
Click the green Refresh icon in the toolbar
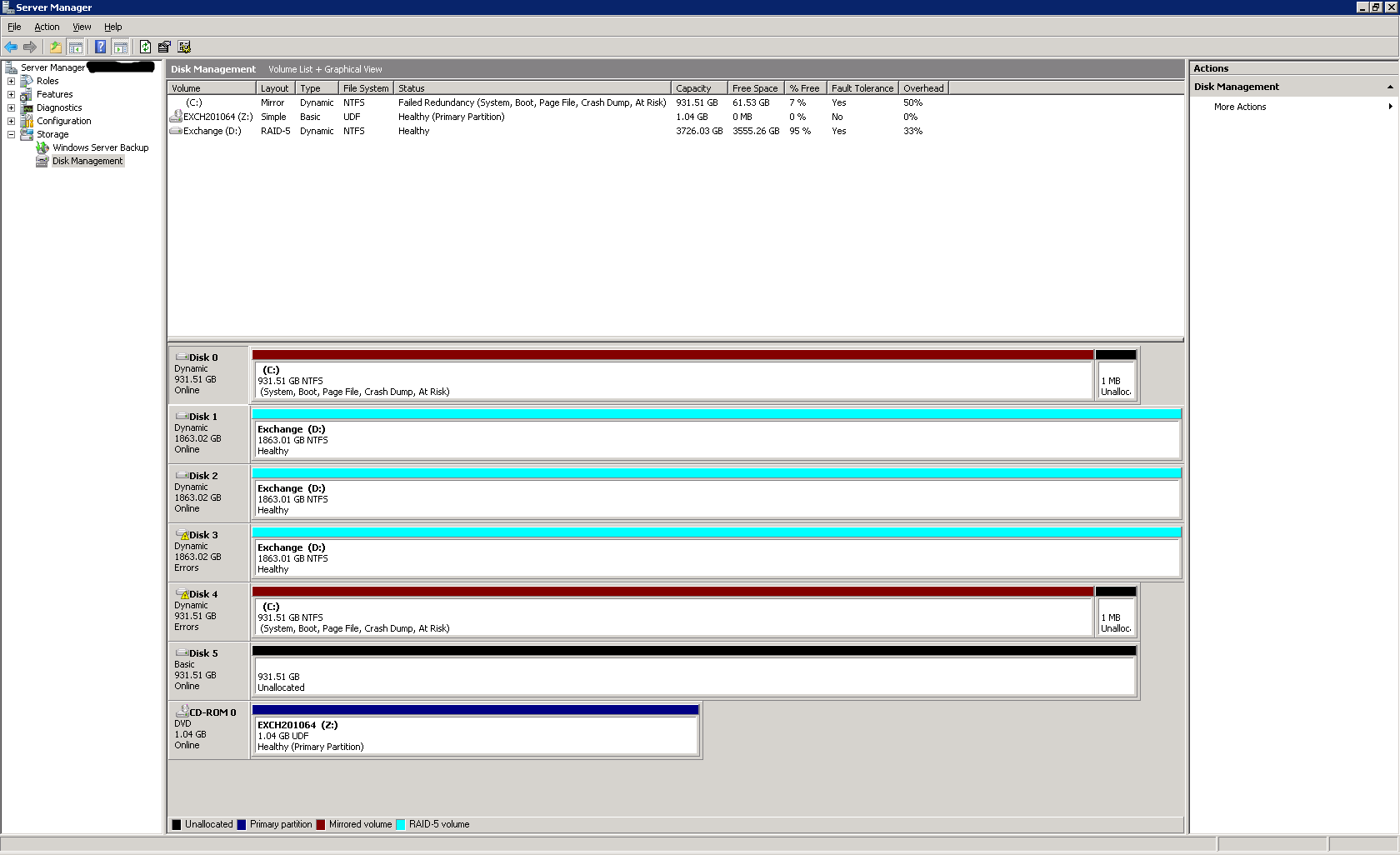(145, 47)
